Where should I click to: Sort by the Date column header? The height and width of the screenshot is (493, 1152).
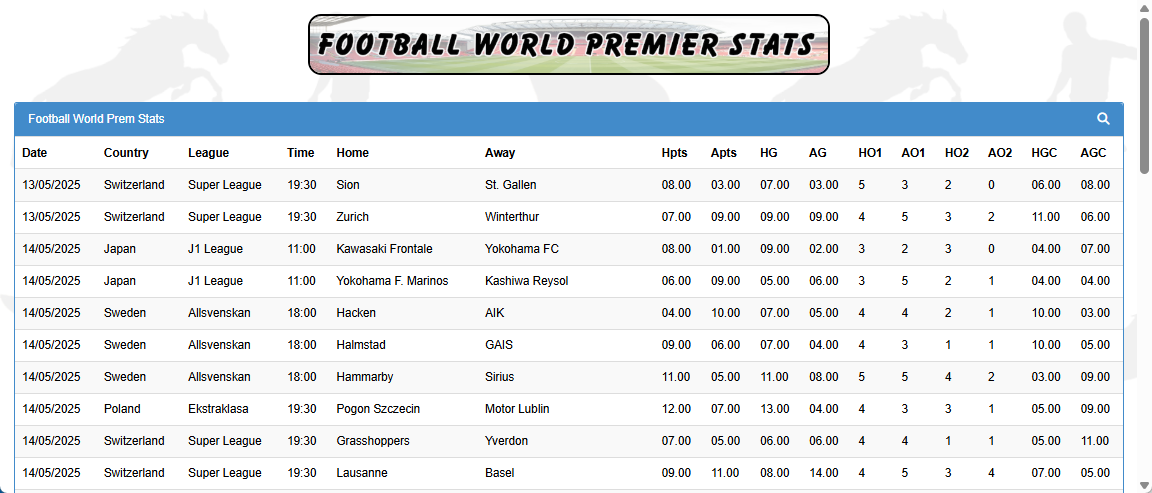pyautogui.click(x=35, y=153)
